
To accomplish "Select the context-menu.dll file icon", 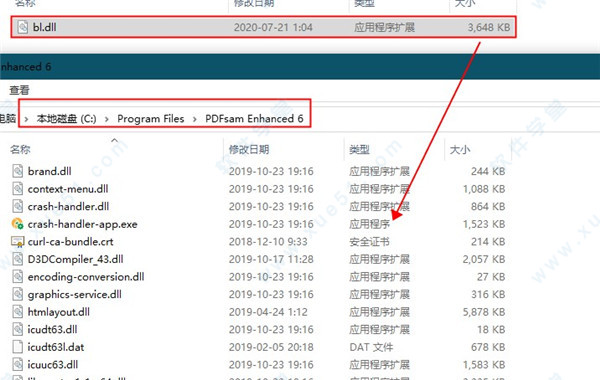I will 18,189.
